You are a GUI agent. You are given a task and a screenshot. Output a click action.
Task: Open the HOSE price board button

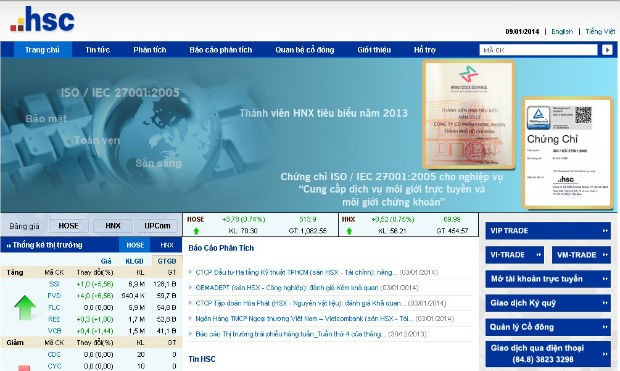point(68,226)
